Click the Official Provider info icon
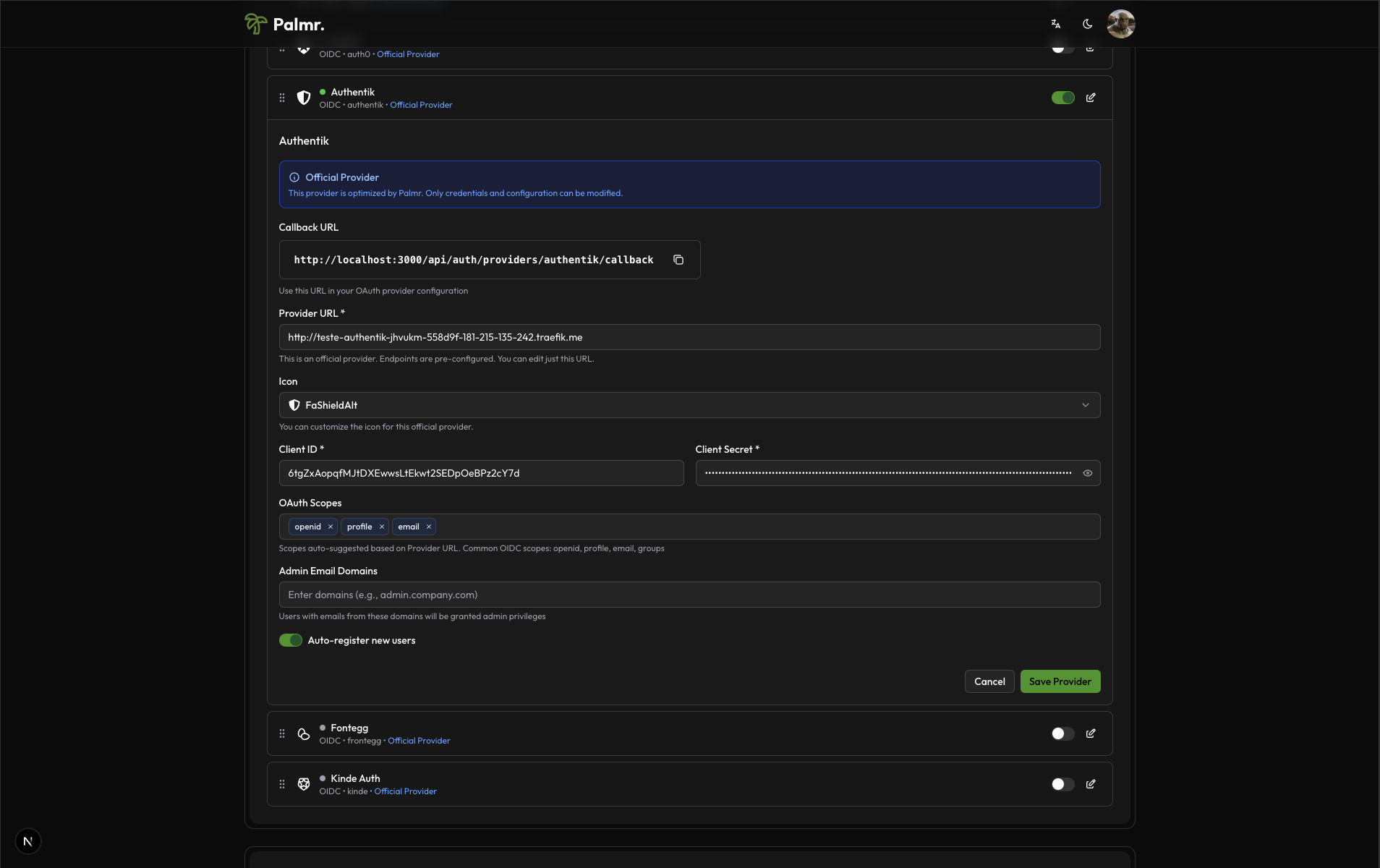This screenshot has width=1380, height=868. (x=294, y=177)
